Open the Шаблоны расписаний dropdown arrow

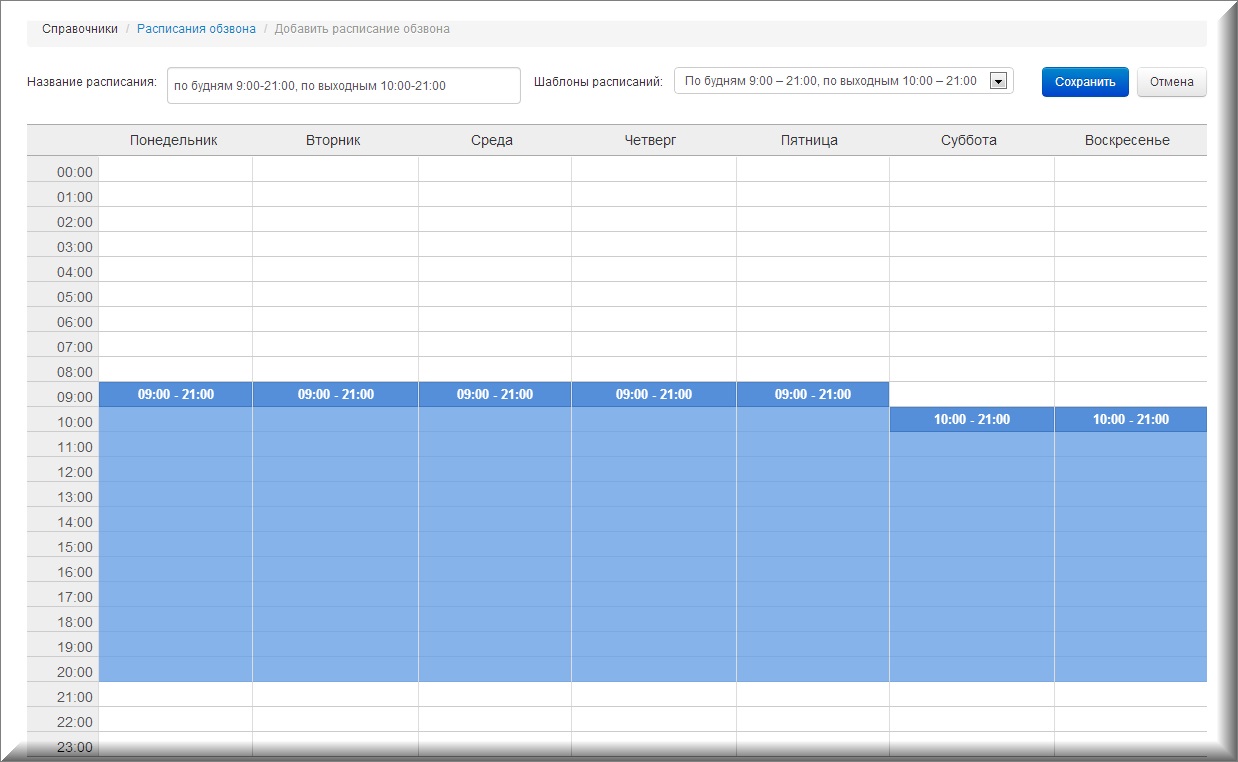997,82
